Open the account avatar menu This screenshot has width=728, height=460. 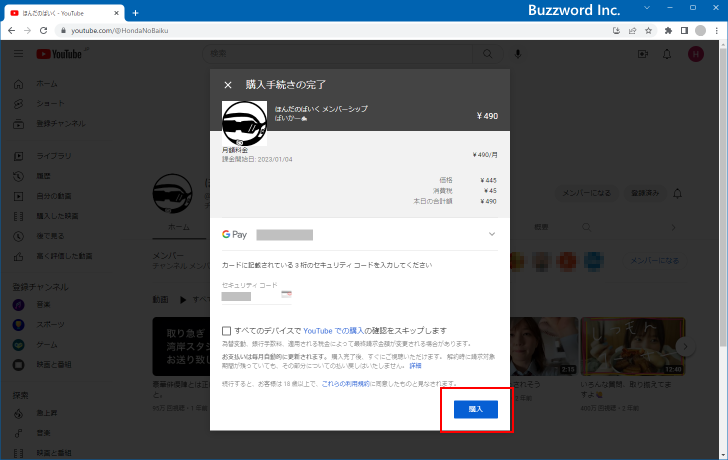(x=696, y=54)
